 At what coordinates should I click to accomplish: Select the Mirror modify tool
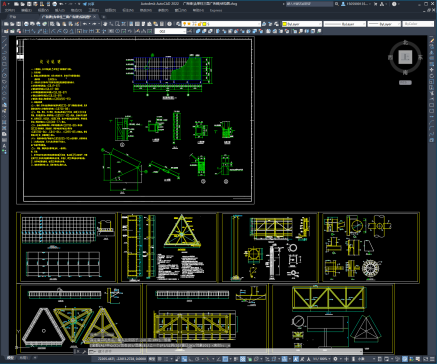(432, 52)
